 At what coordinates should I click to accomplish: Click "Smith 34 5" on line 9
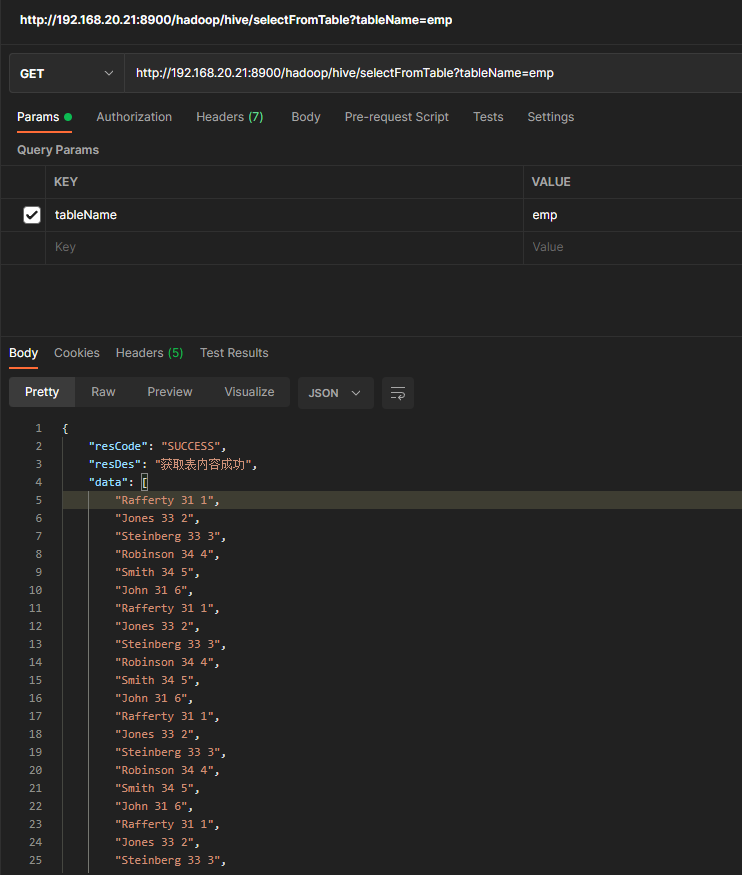(155, 572)
